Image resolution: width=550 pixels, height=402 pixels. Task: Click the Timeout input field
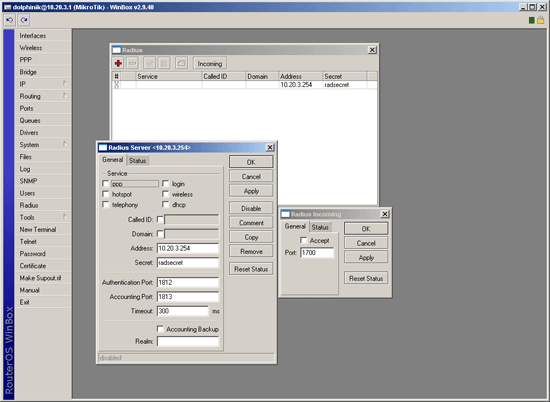(182, 311)
